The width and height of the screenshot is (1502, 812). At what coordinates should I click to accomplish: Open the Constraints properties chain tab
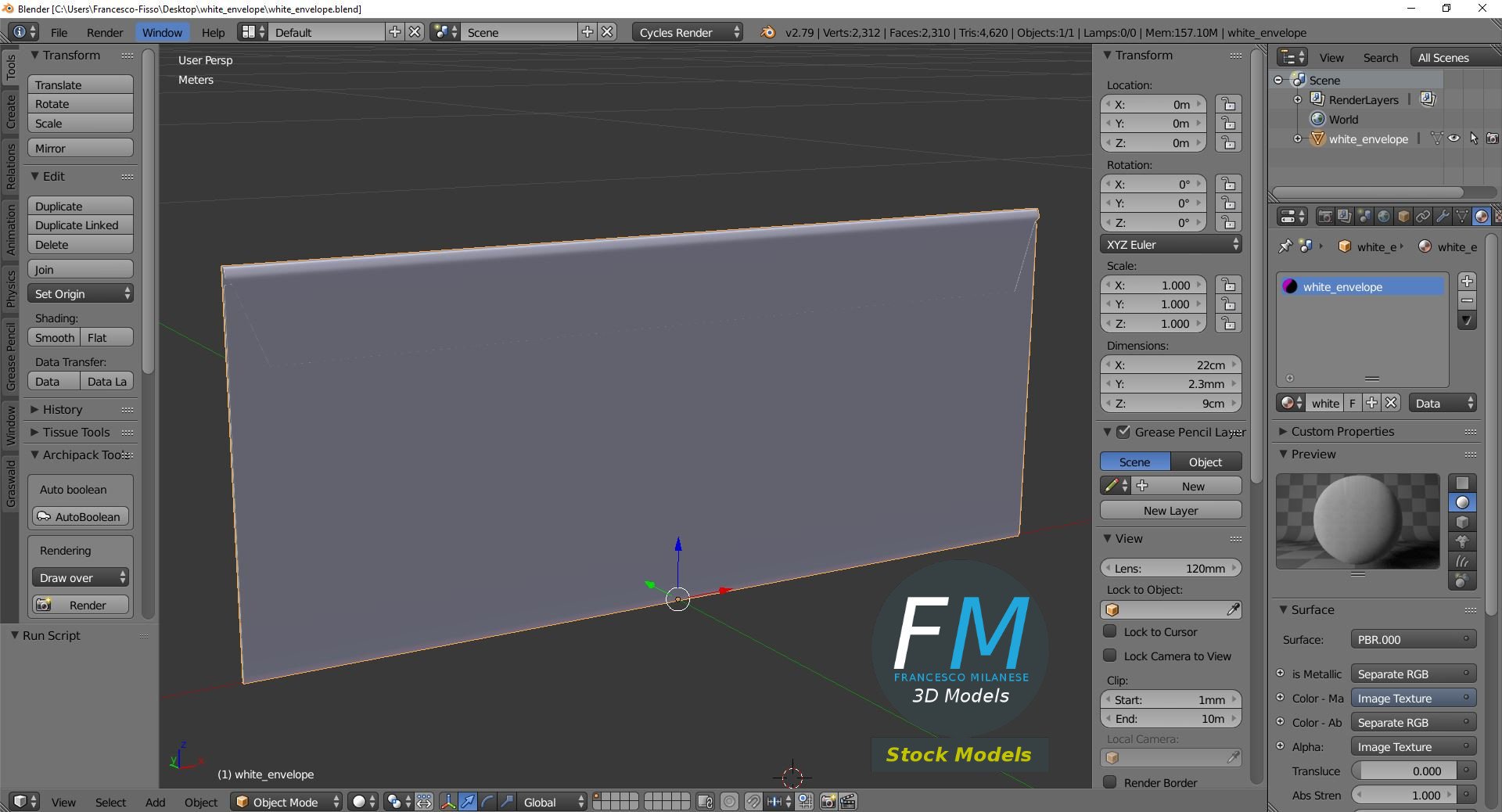click(x=1423, y=217)
